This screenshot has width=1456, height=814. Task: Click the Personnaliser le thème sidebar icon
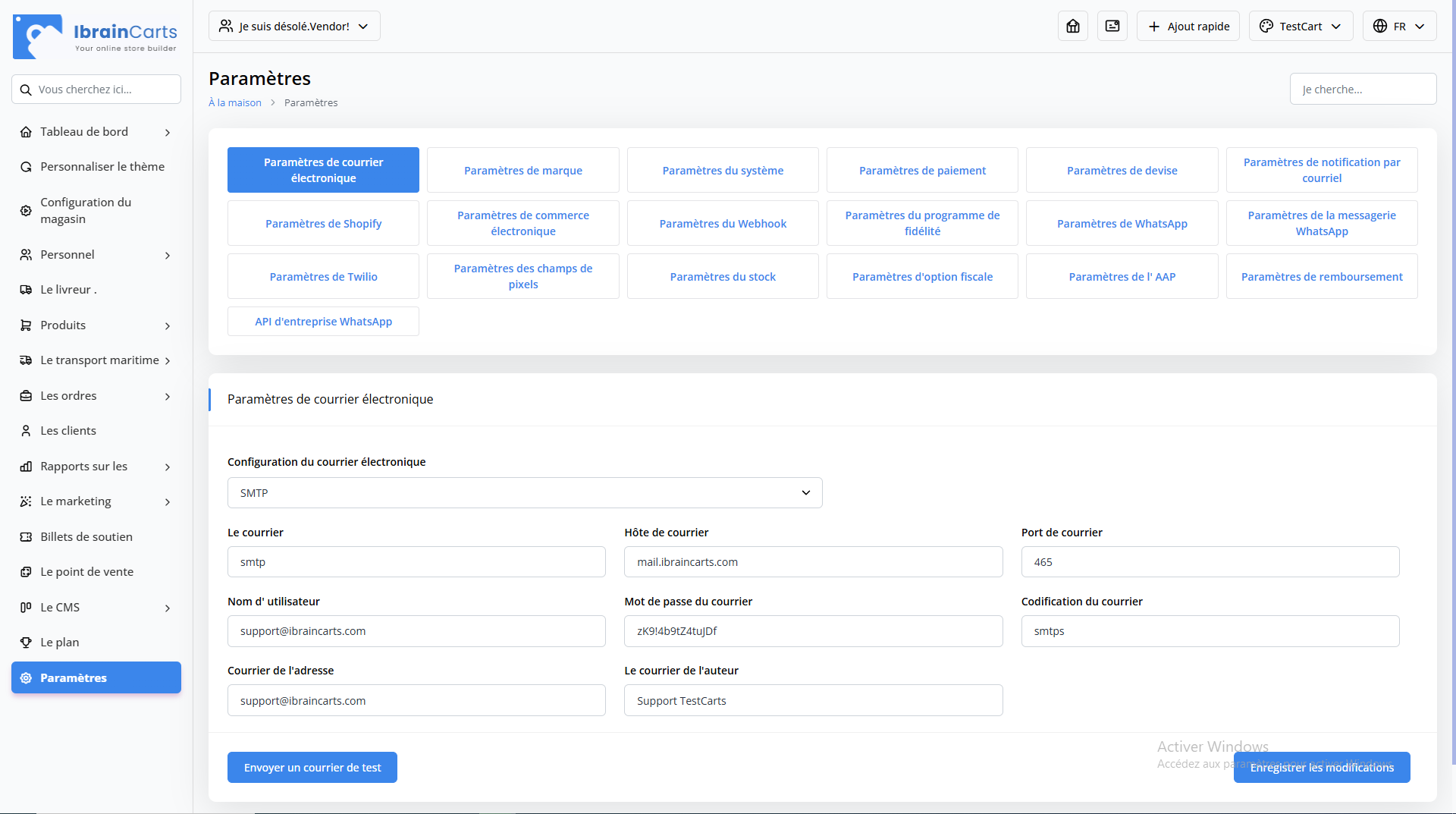[x=26, y=167]
